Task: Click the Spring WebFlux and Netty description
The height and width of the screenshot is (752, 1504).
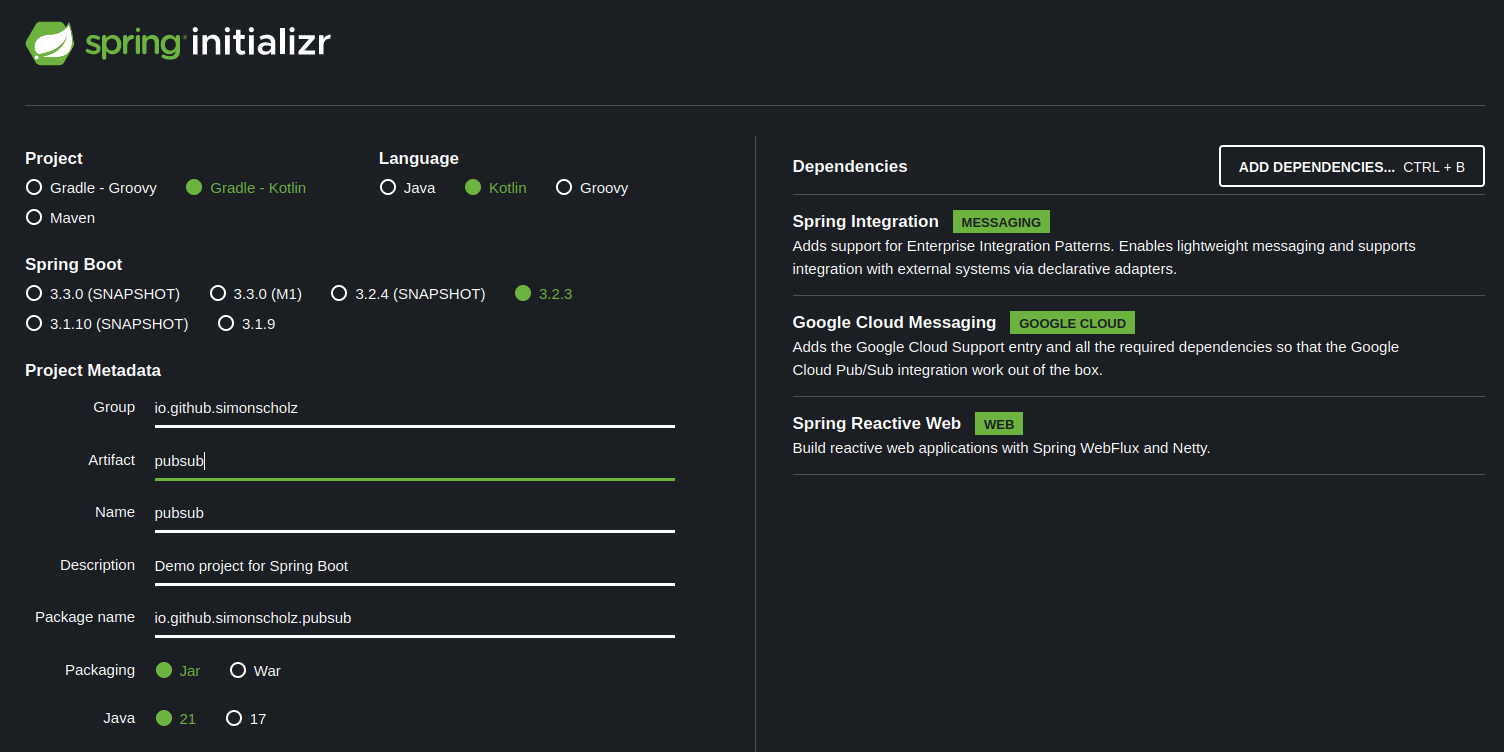Action: 1001,448
